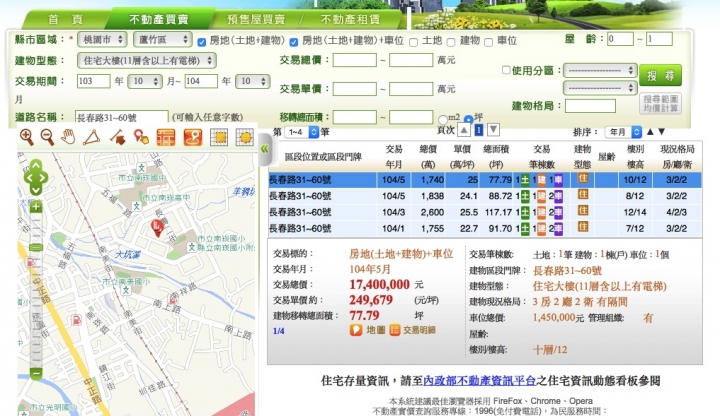
Task: Click the start year 103 field
Action: point(93,81)
